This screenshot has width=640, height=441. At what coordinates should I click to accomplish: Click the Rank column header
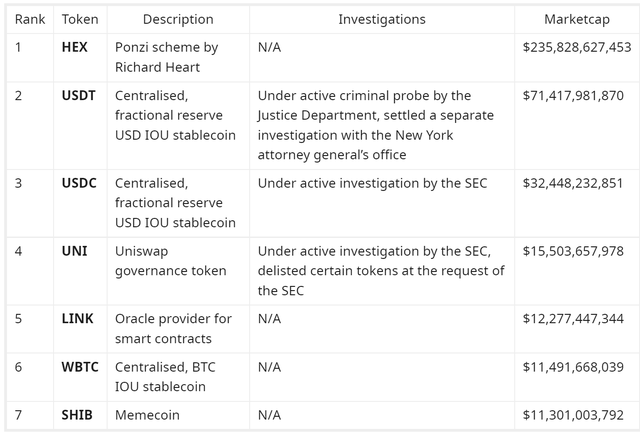point(30,19)
